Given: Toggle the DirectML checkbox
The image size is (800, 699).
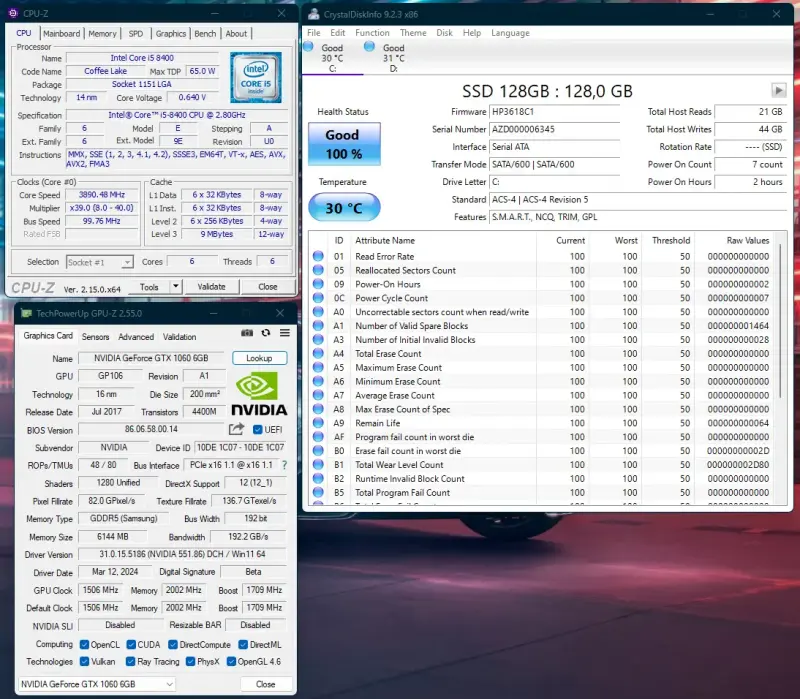Looking at the screenshot, I should click(243, 644).
